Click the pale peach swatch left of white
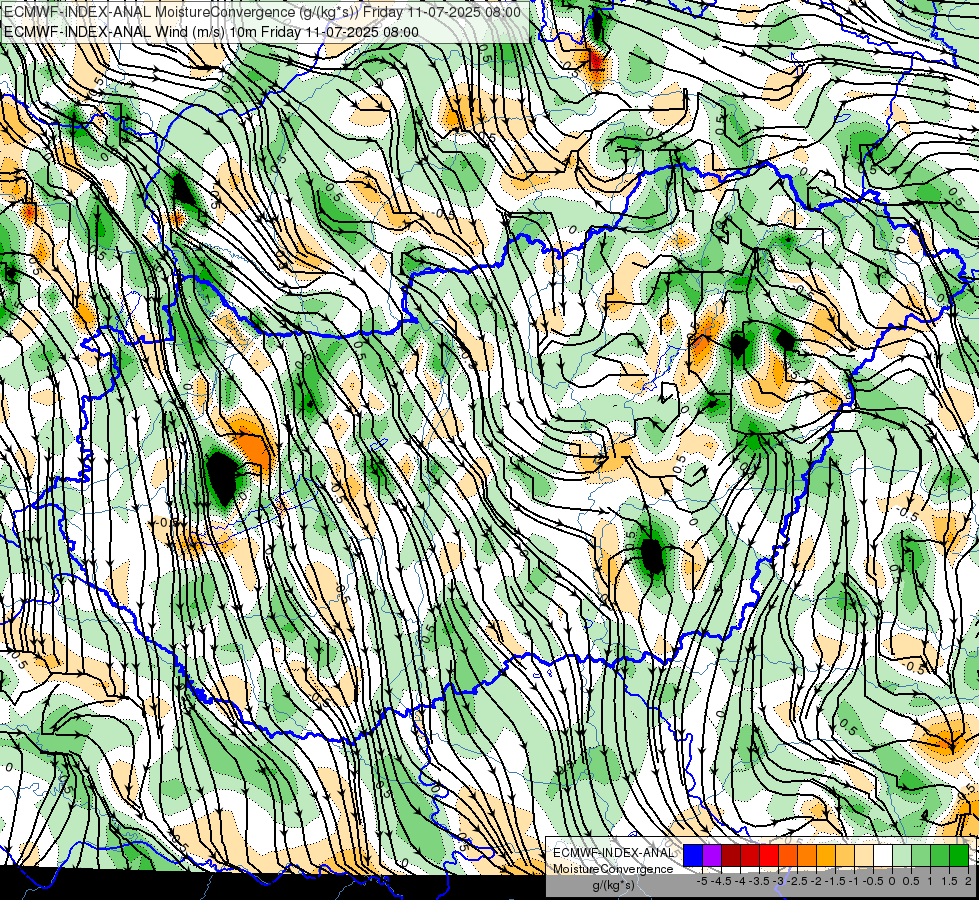 (864, 855)
